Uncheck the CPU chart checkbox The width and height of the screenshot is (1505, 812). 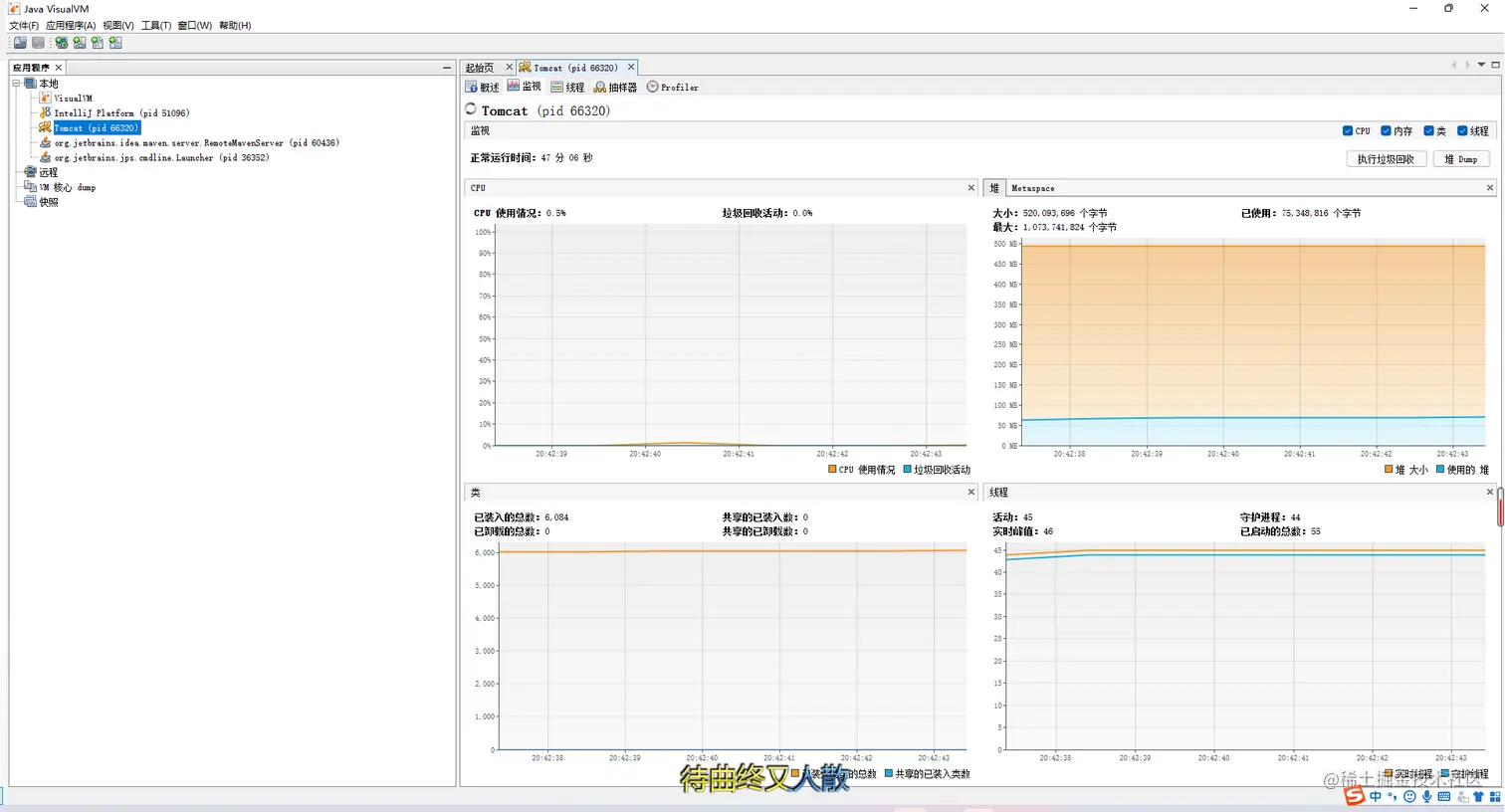1348,130
